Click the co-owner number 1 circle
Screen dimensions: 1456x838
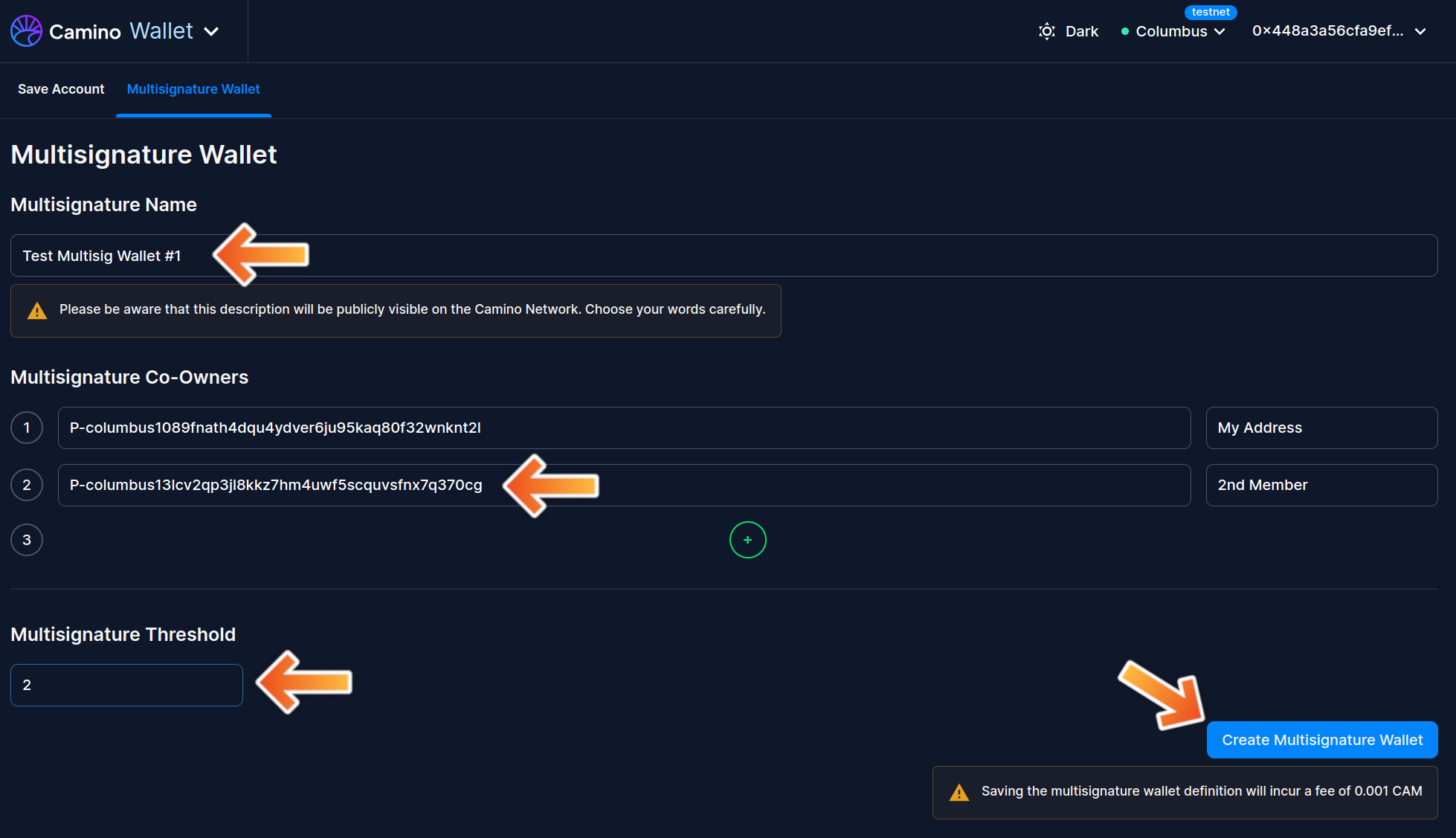point(27,428)
